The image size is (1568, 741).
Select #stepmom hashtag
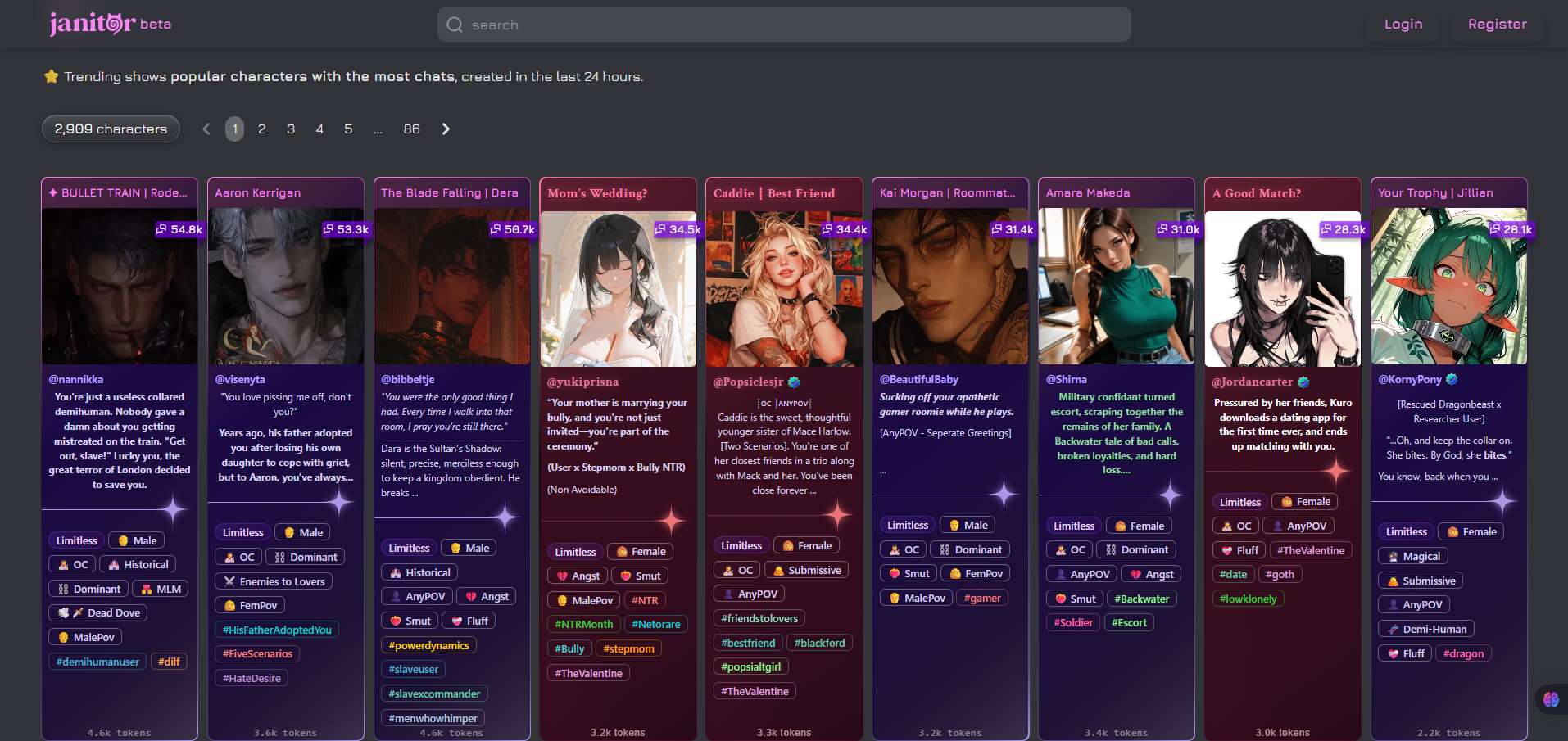pos(628,648)
